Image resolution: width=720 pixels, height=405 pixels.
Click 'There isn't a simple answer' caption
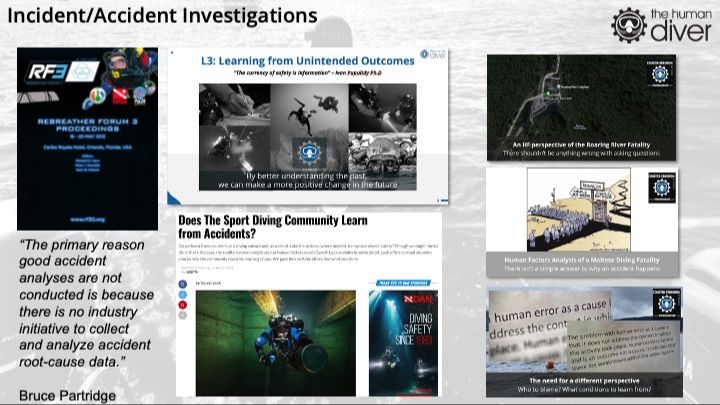582,268
